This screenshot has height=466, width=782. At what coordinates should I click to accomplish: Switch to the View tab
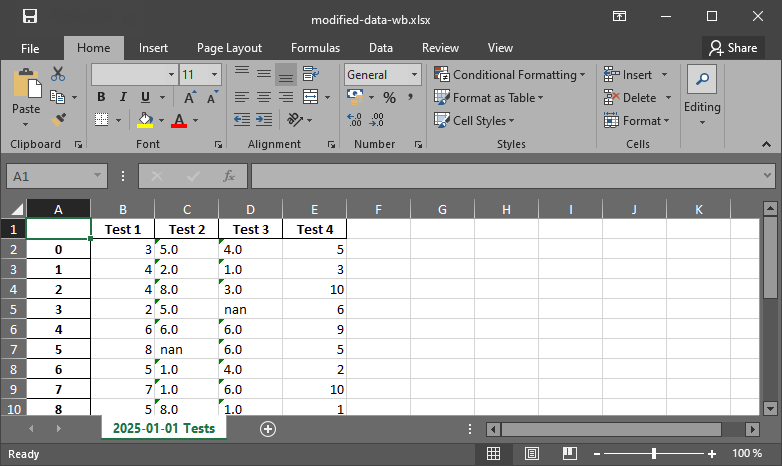tap(500, 48)
